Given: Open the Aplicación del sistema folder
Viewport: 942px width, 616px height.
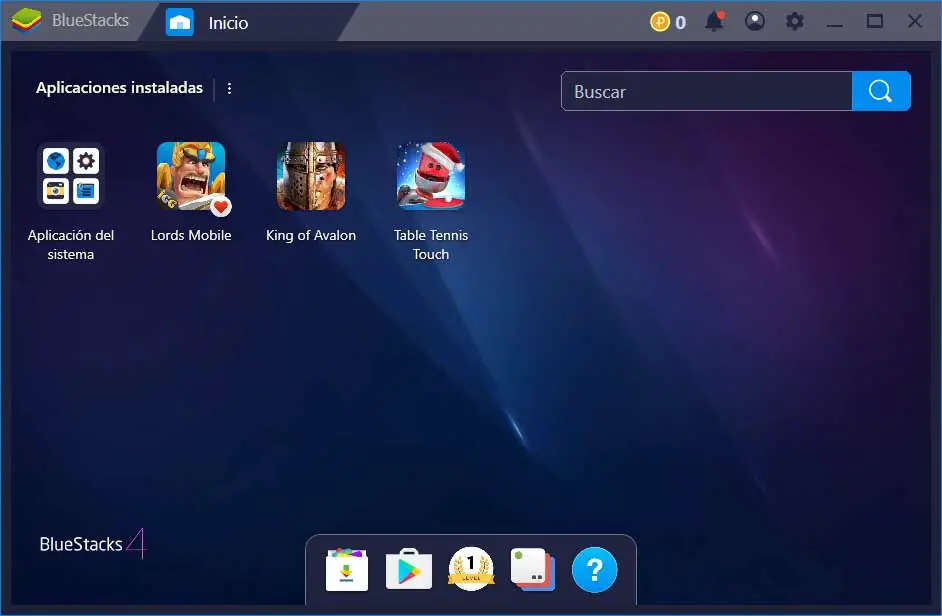Looking at the screenshot, I should (x=71, y=175).
